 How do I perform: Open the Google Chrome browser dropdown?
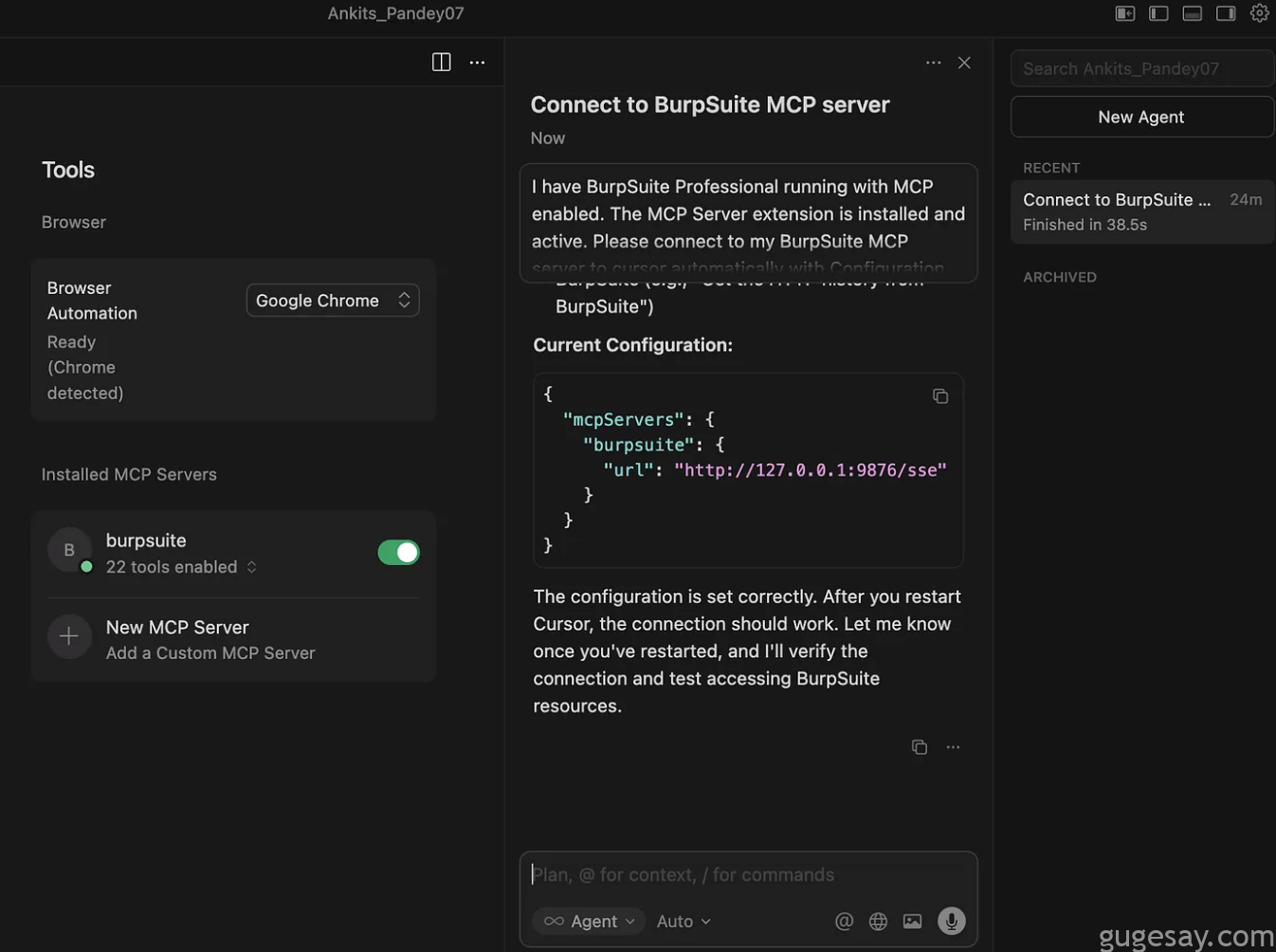333,301
